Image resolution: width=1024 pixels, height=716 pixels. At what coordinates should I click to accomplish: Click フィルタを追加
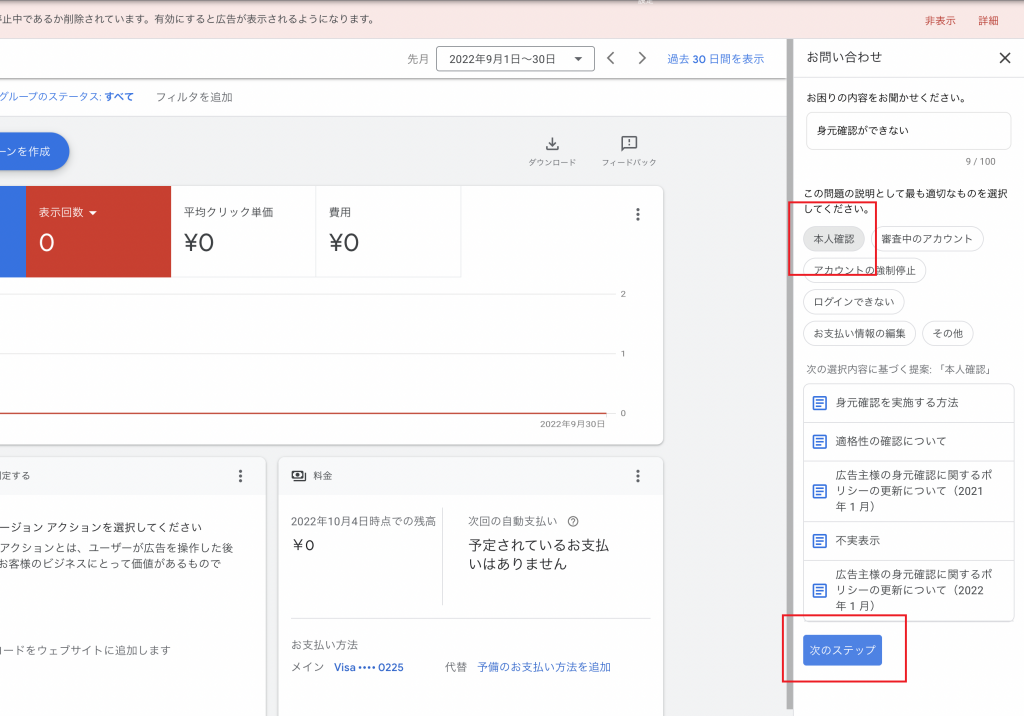[x=194, y=97]
